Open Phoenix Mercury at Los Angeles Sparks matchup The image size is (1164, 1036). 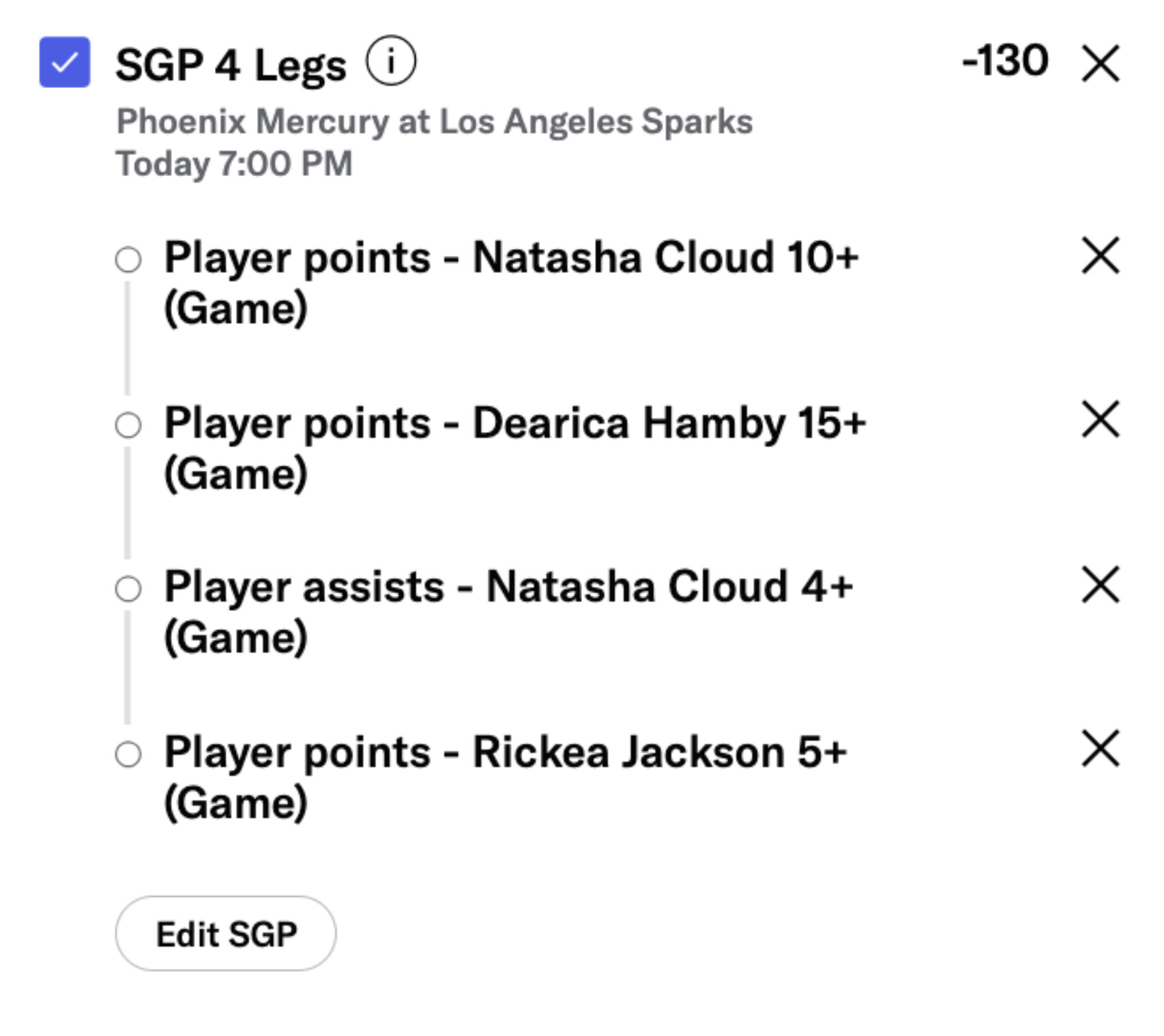[x=435, y=122]
